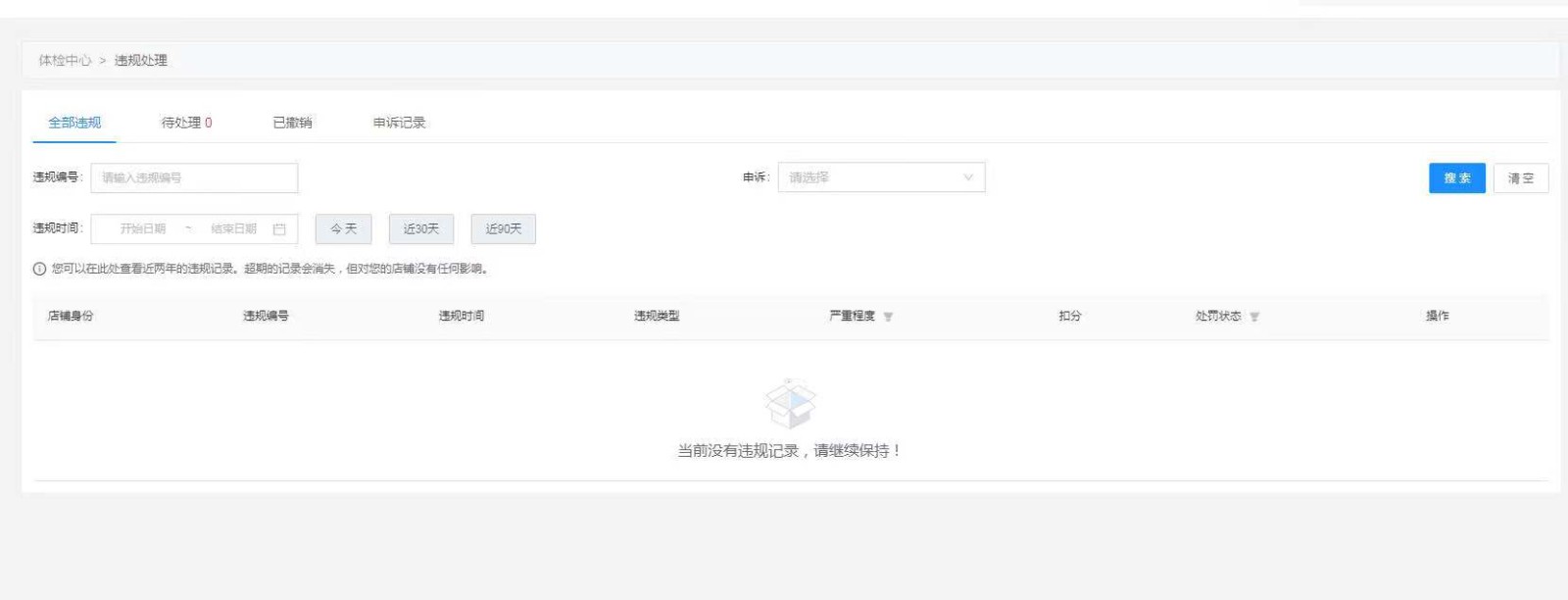Click the 严重程度 filter funnel icon
Screen dimensions: 1568x600
click(x=888, y=317)
